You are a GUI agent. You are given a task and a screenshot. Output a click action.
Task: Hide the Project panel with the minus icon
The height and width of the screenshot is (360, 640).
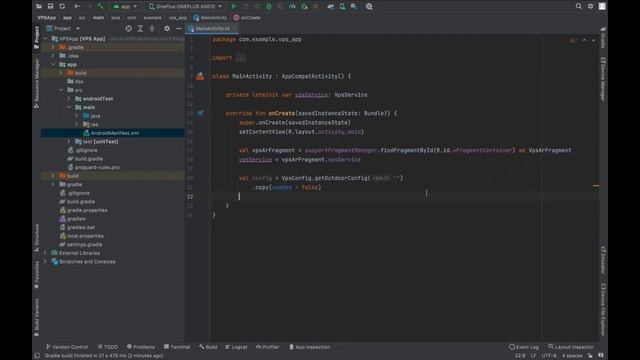[x=178, y=28]
